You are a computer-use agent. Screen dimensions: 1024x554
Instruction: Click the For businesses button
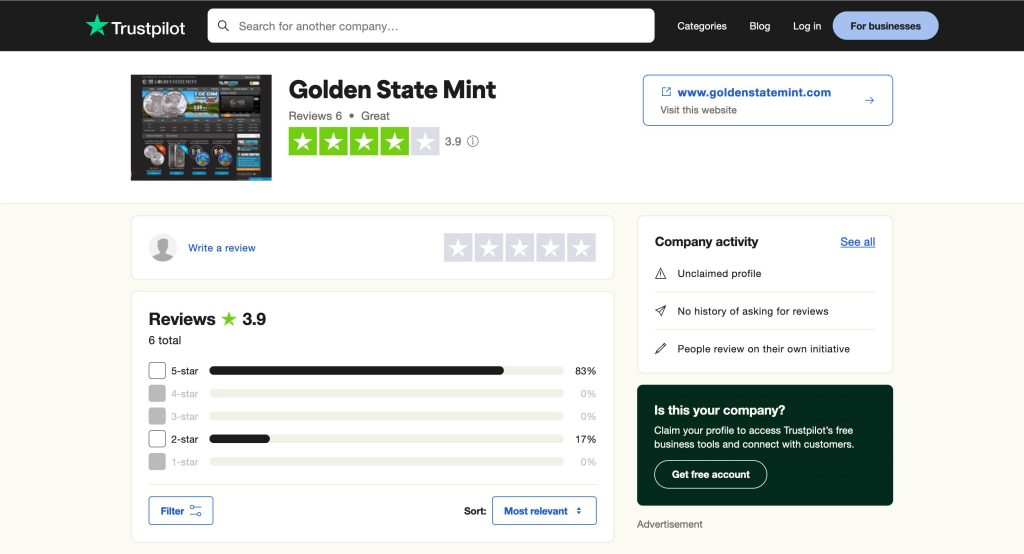(885, 26)
